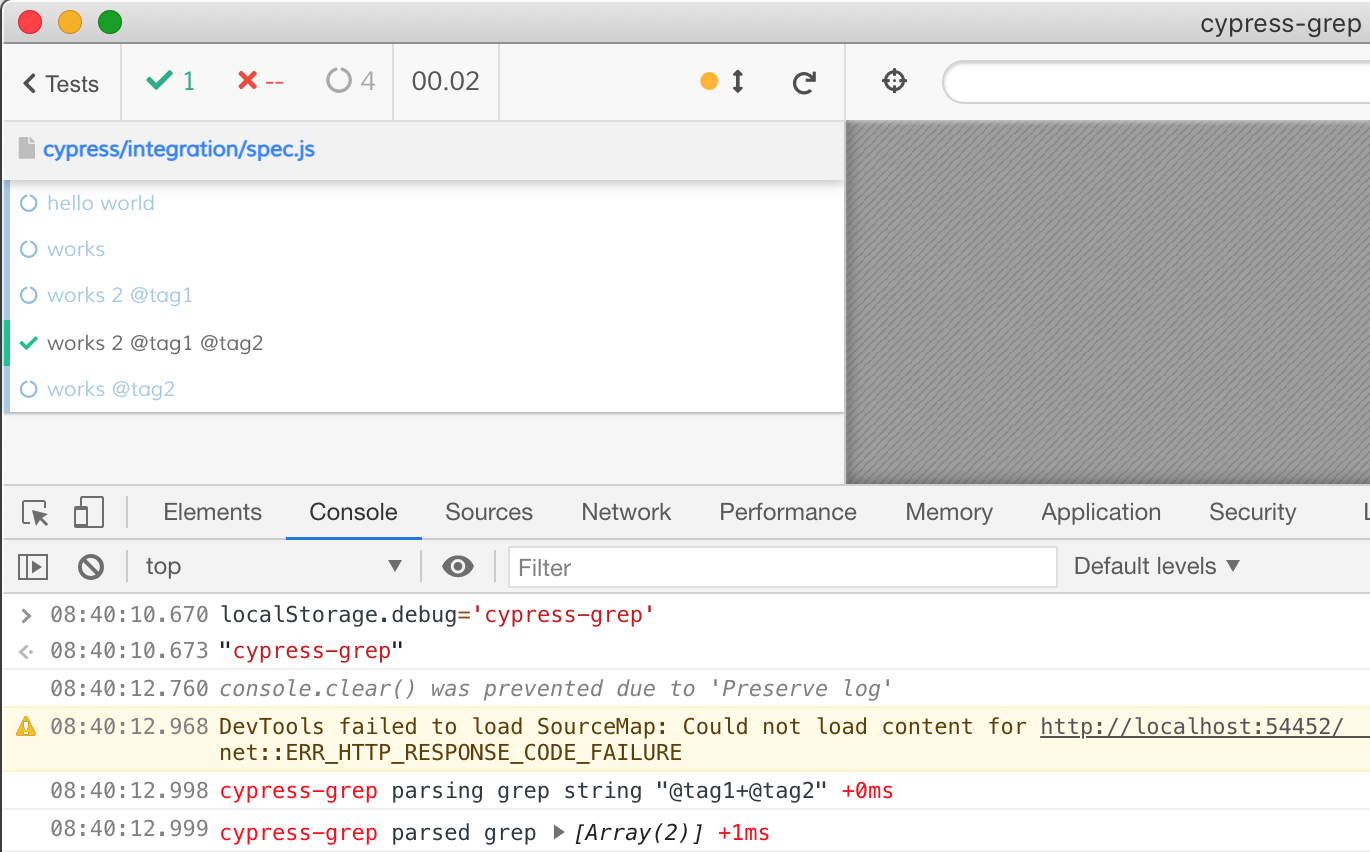Clear the console with the ban icon
Image resolution: width=1370 pixels, height=852 pixels.
coord(91,567)
